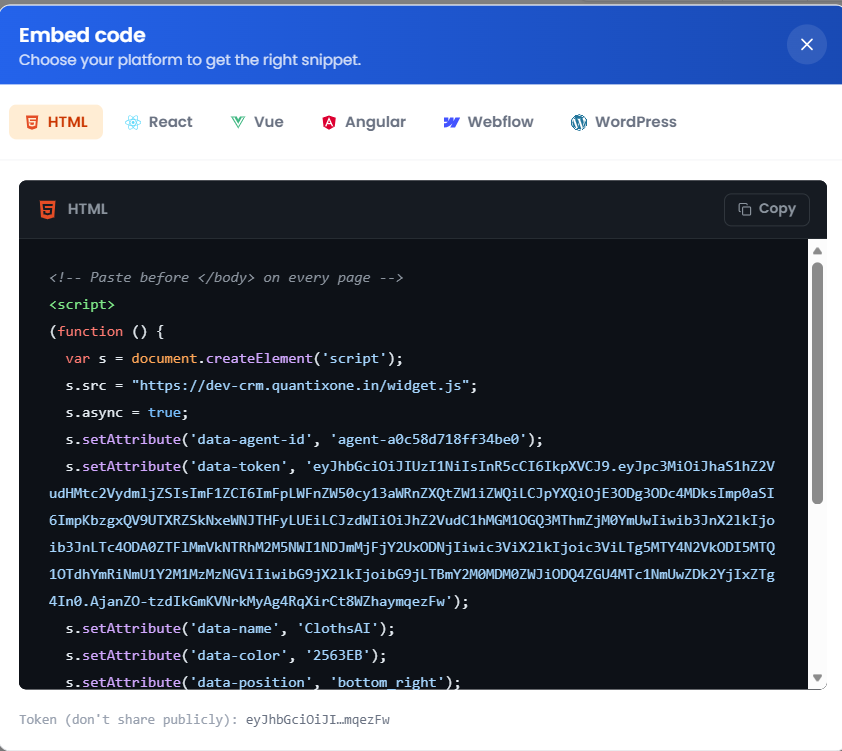The width and height of the screenshot is (842, 751).
Task: Click the opening <script> tag
Action: coord(82,304)
